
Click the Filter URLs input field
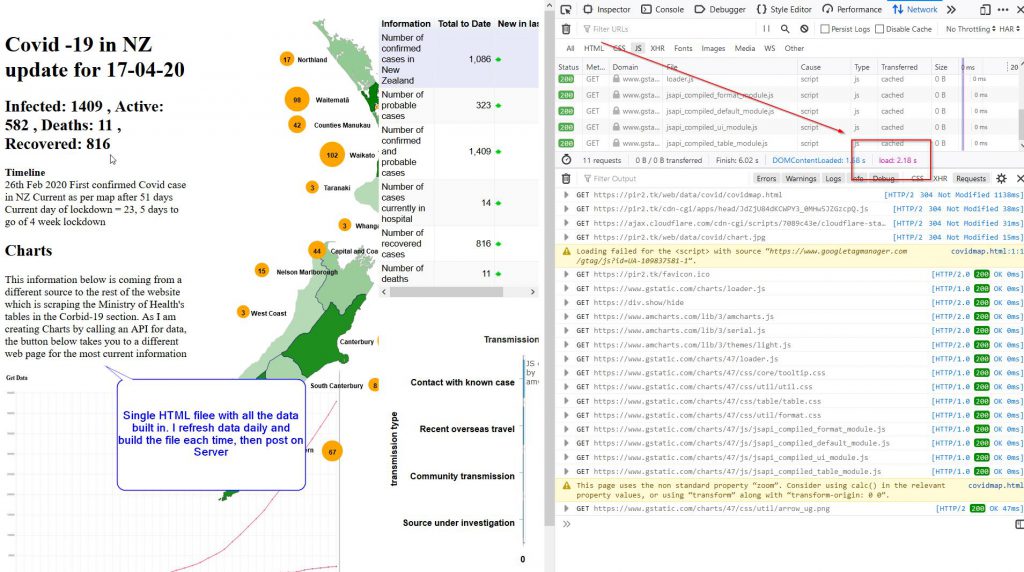pos(660,29)
